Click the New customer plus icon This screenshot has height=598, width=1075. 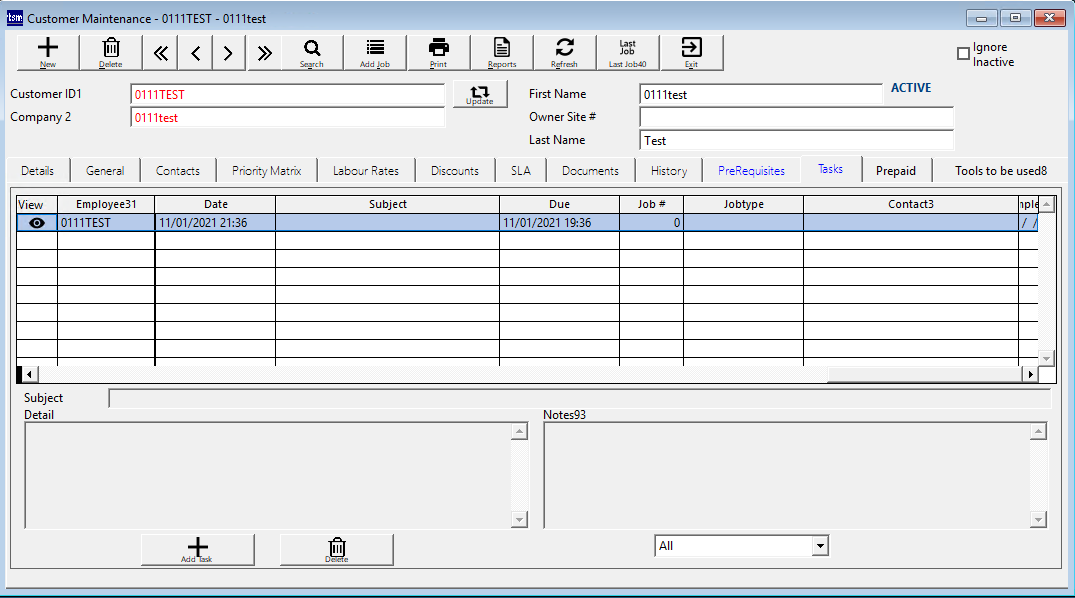tap(47, 52)
